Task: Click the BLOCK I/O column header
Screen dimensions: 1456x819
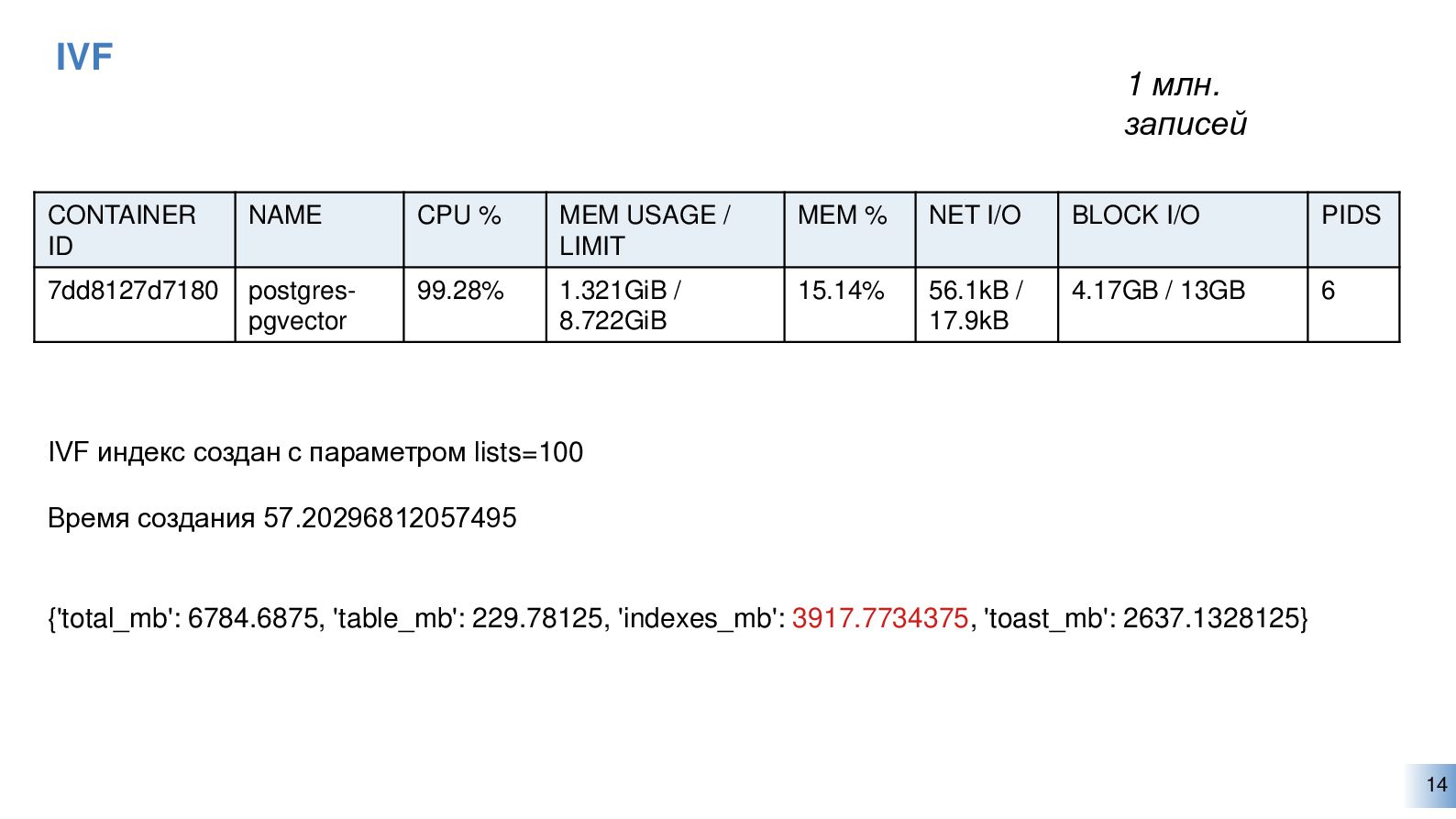Action: coord(1183,230)
